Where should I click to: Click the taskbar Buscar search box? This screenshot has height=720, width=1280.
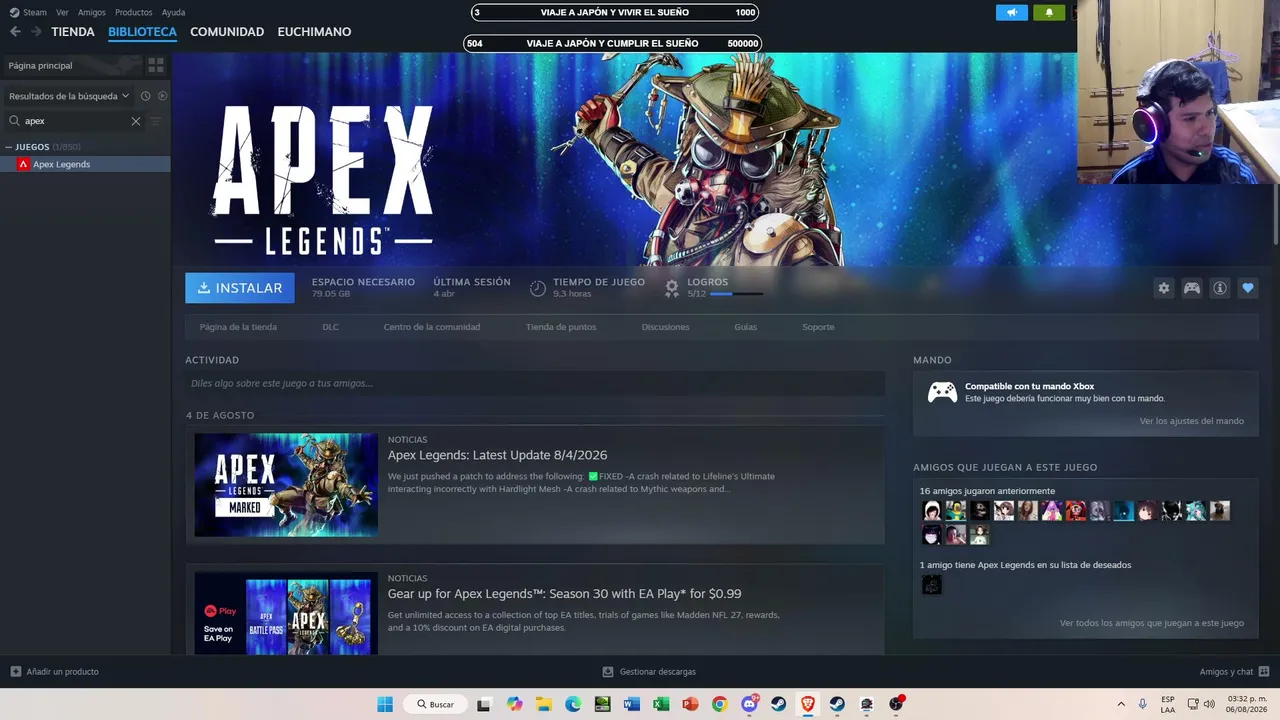pyautogui.click(x=436, y=704)
